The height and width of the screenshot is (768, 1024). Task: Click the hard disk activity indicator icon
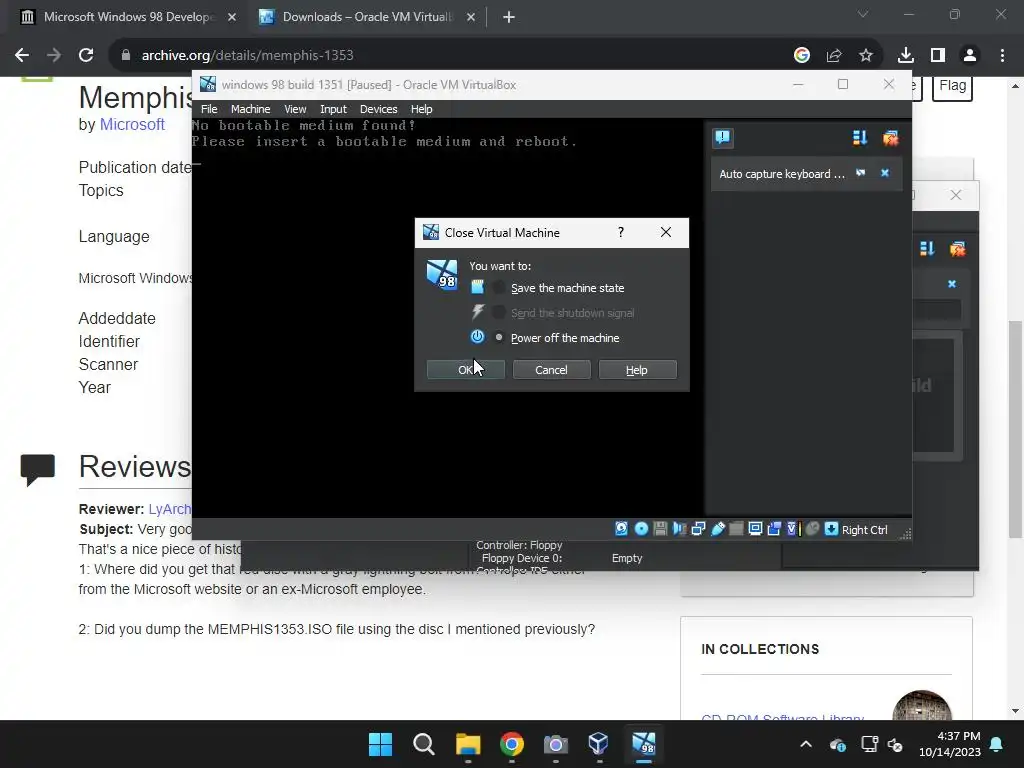[621, 529]
